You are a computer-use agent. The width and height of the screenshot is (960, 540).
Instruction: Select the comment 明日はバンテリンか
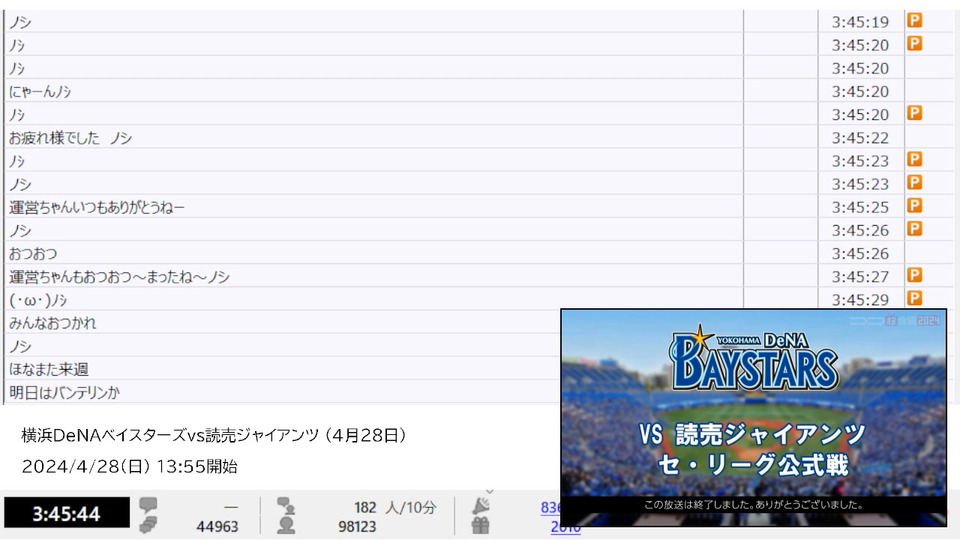64,392
